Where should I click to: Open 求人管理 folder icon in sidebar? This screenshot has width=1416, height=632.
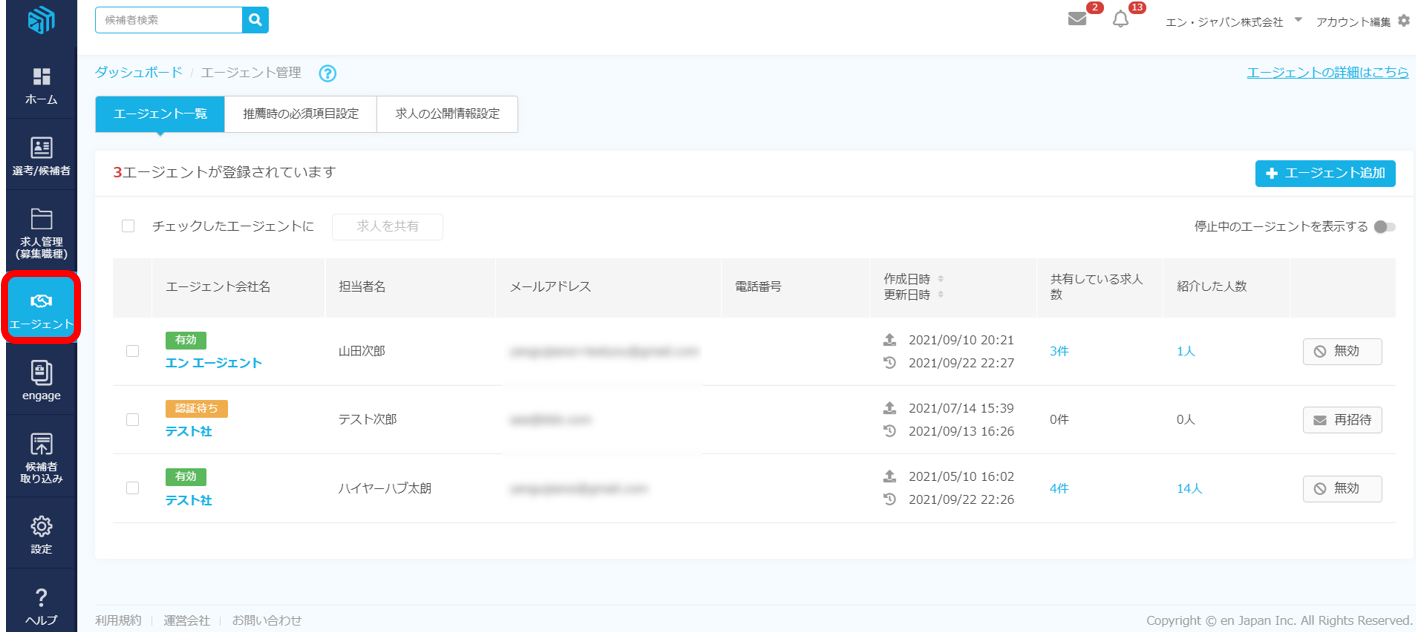(x=41, y=220)
